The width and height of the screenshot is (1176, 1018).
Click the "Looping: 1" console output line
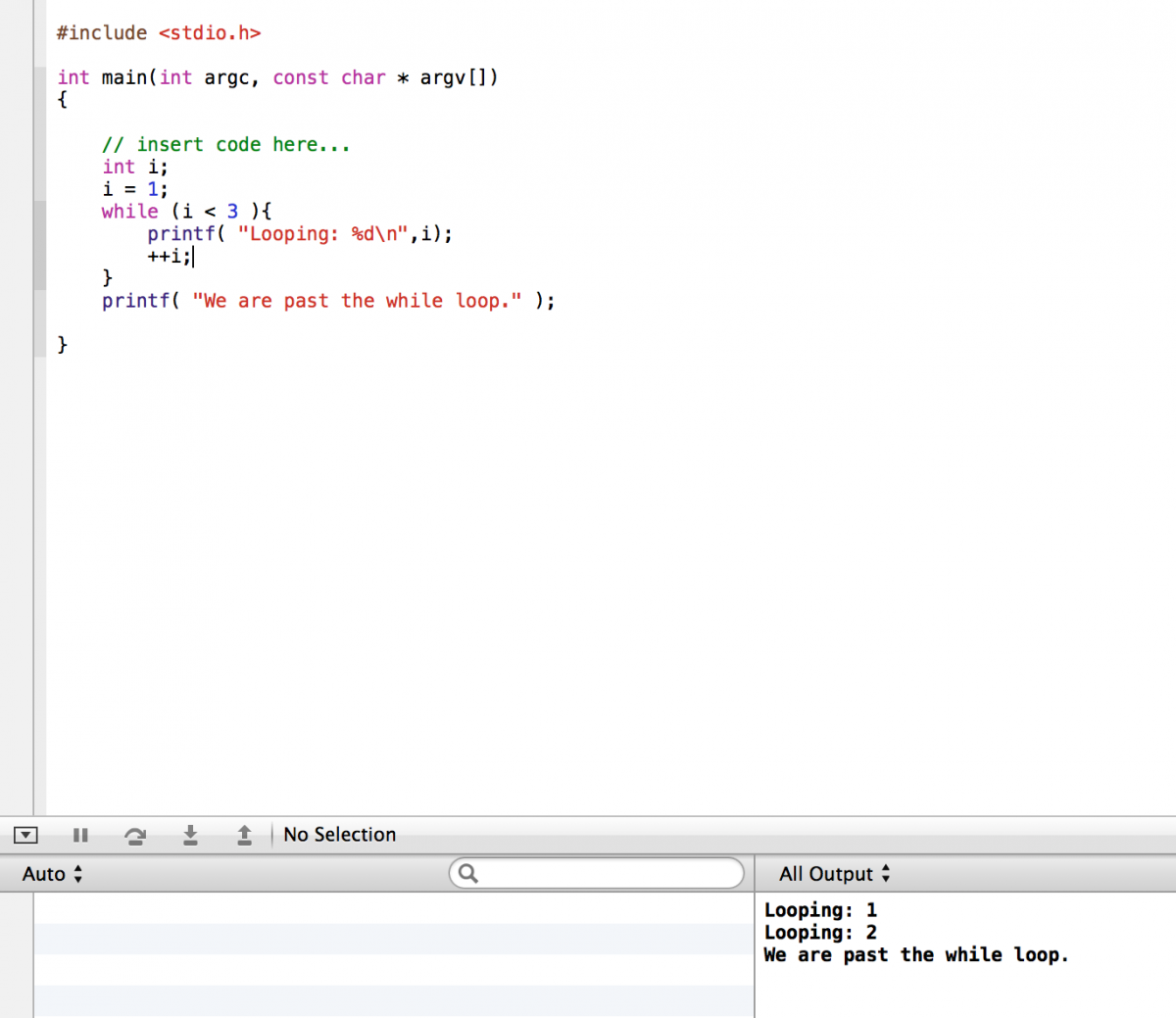tap(820, 910)
